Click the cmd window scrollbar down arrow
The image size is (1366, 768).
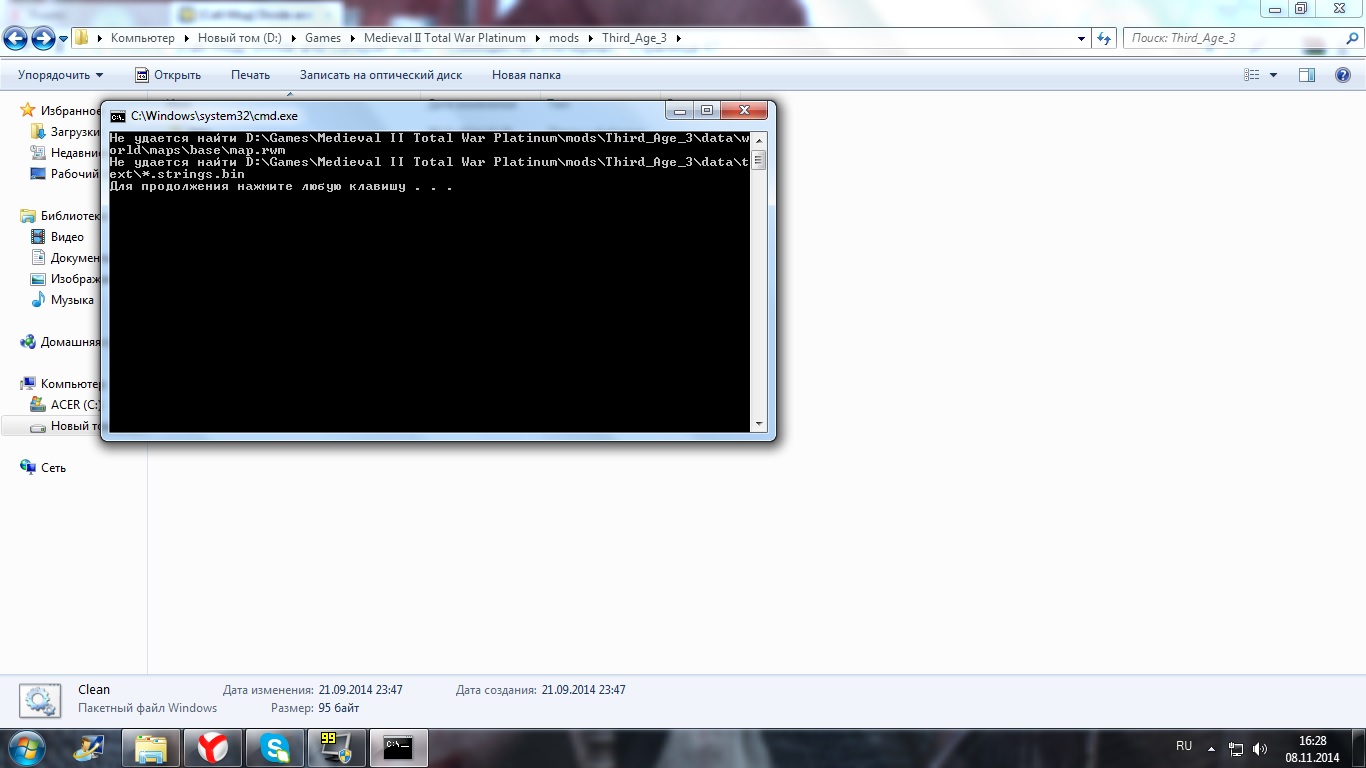tap(759, 424)
